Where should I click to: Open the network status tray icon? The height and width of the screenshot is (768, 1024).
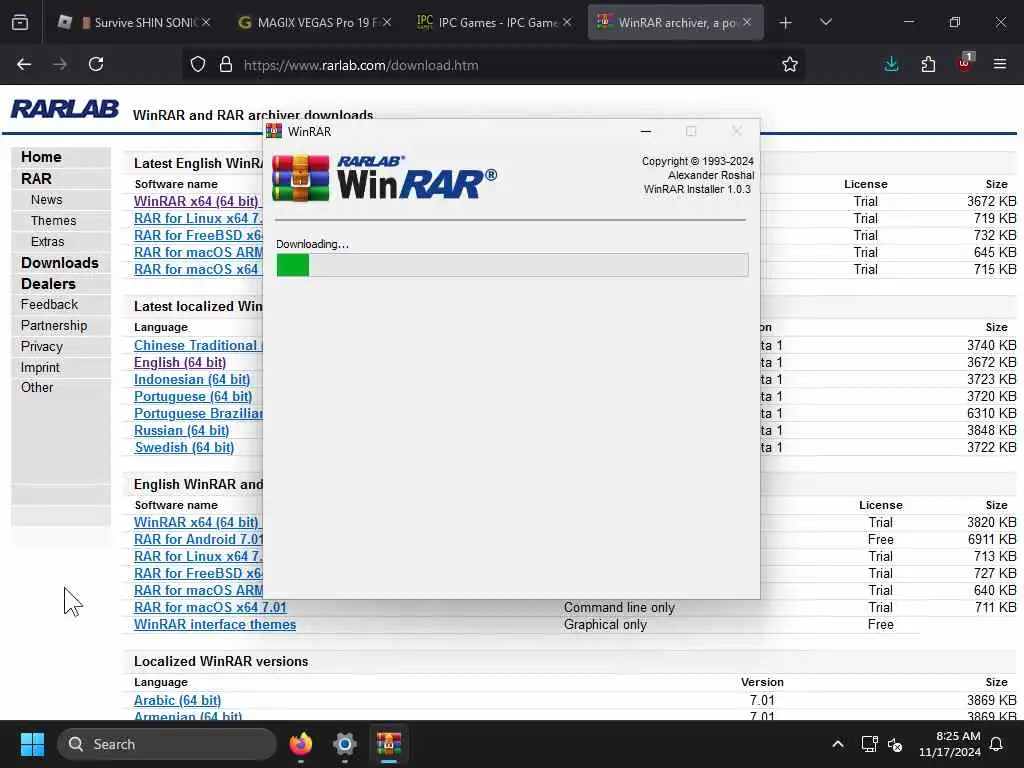coord(869,744)
